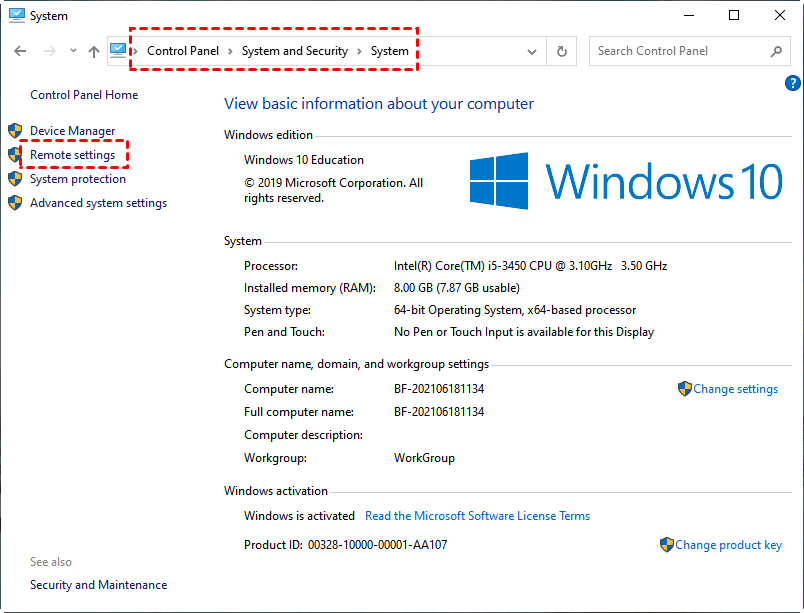Image resolution: width=804 pixels, height=613 pixels.
Task: Select the 8.00 GB RAM value
Action: 456,288
